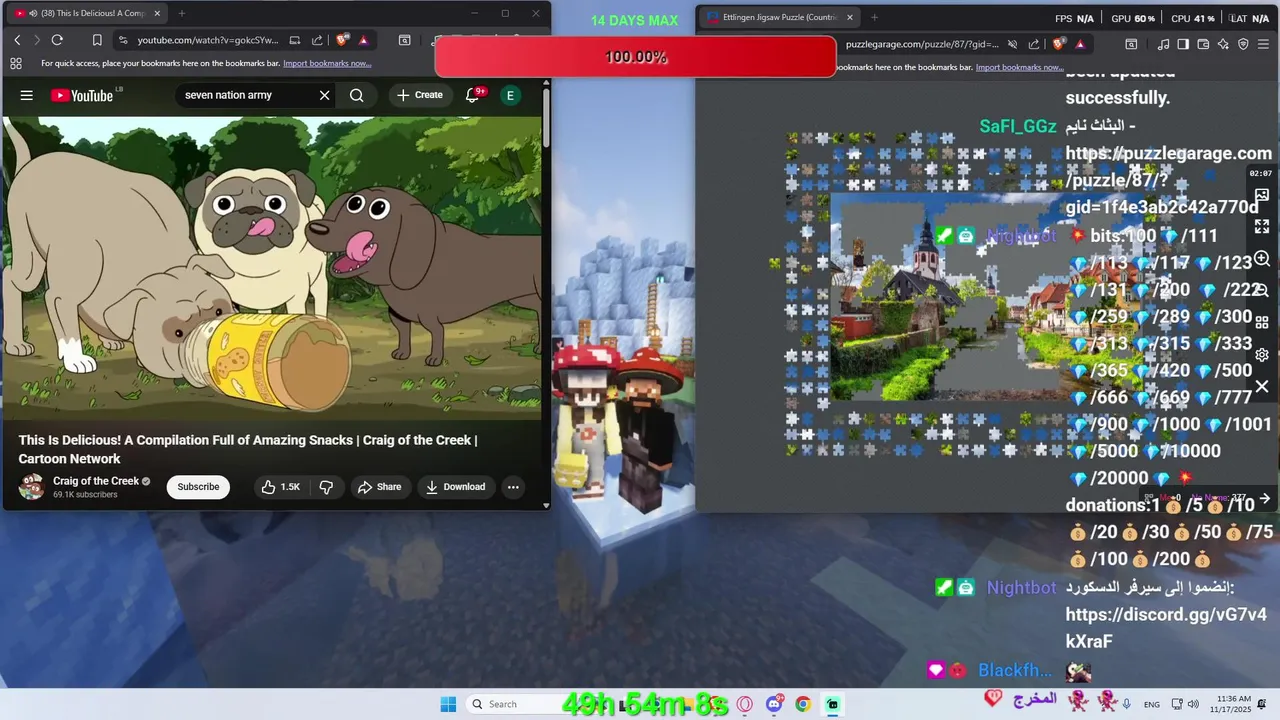Viewport: 1280px width, 720px height.
Task: Toggle puzzle fullscreen icon
Action: pos(1262,227)
